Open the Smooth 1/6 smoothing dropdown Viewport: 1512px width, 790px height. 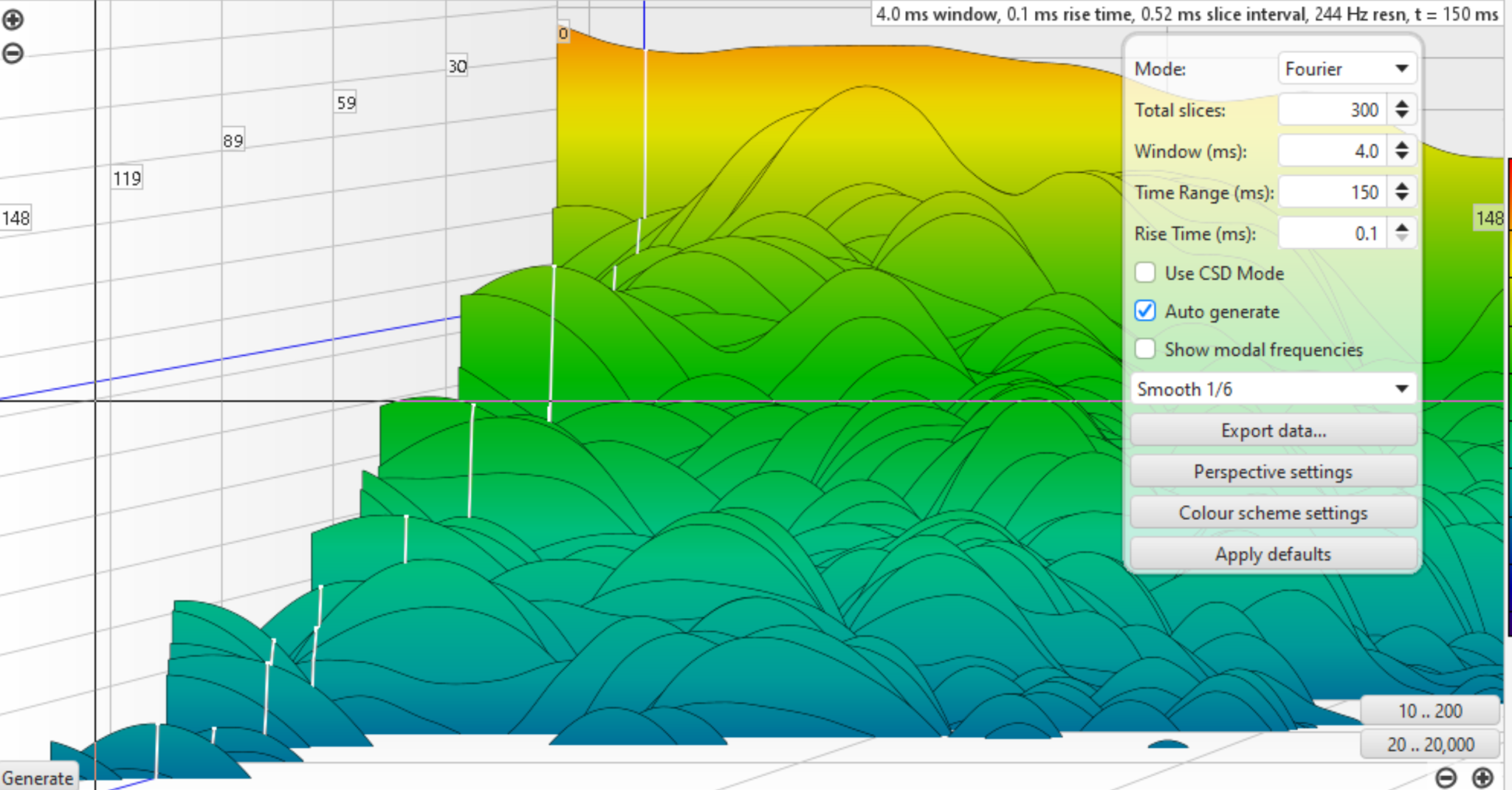[1273, 389]
